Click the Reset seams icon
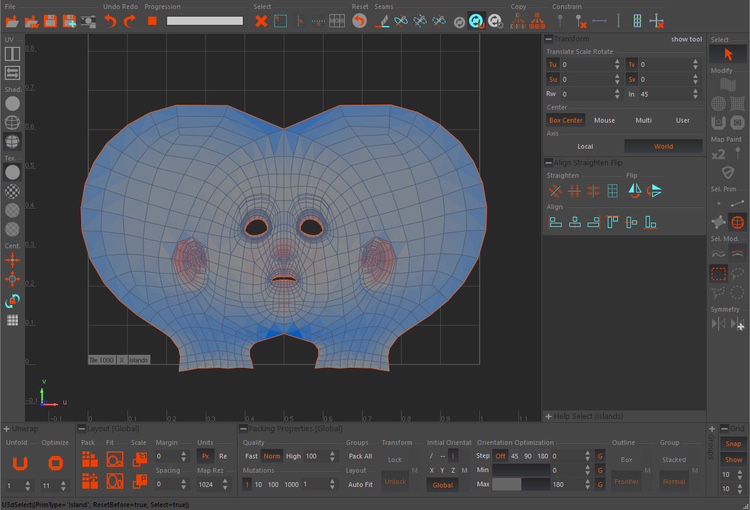 pos(360,21)
